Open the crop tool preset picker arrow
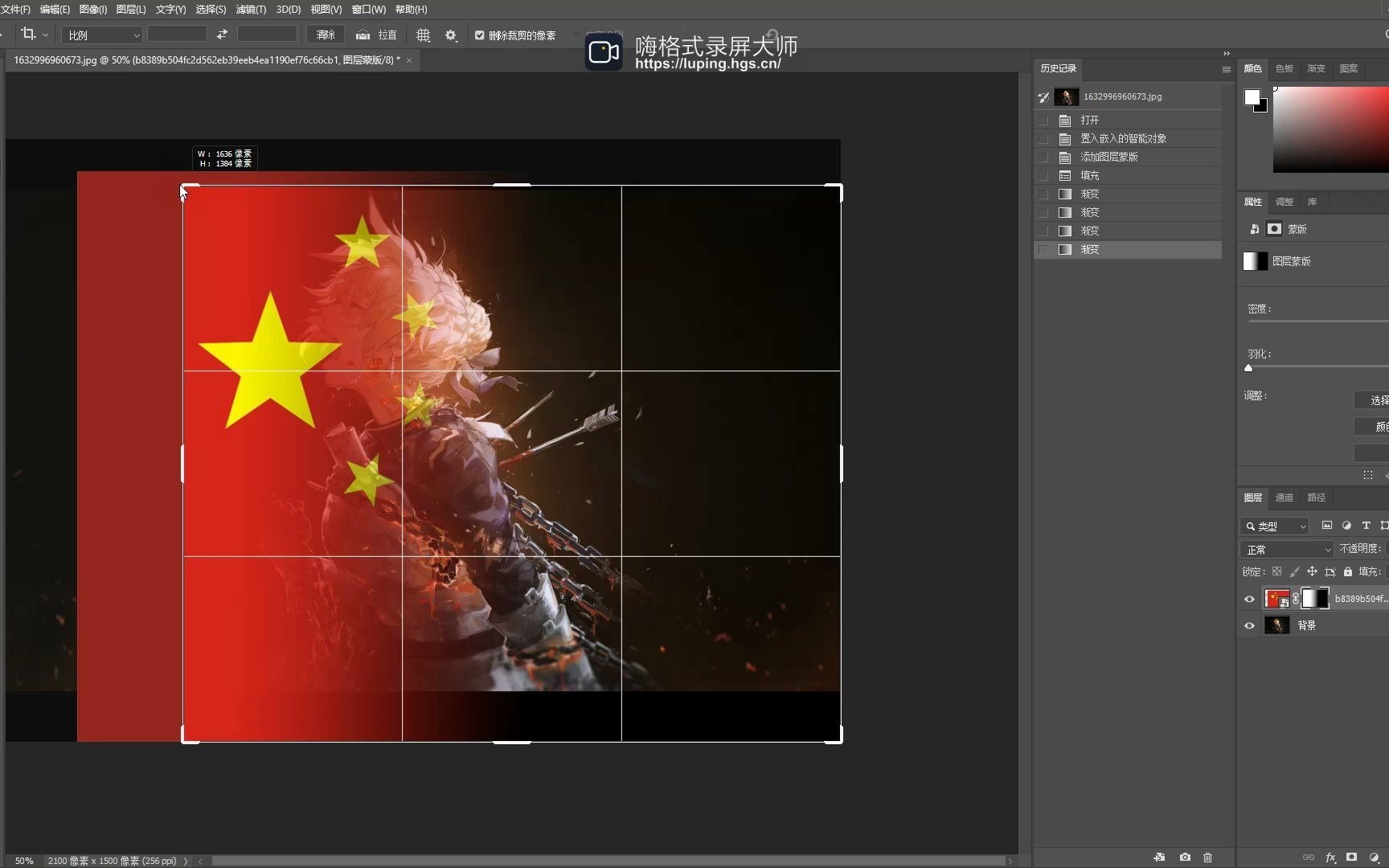Screen dimensions: 1389x868 point(45,35)
